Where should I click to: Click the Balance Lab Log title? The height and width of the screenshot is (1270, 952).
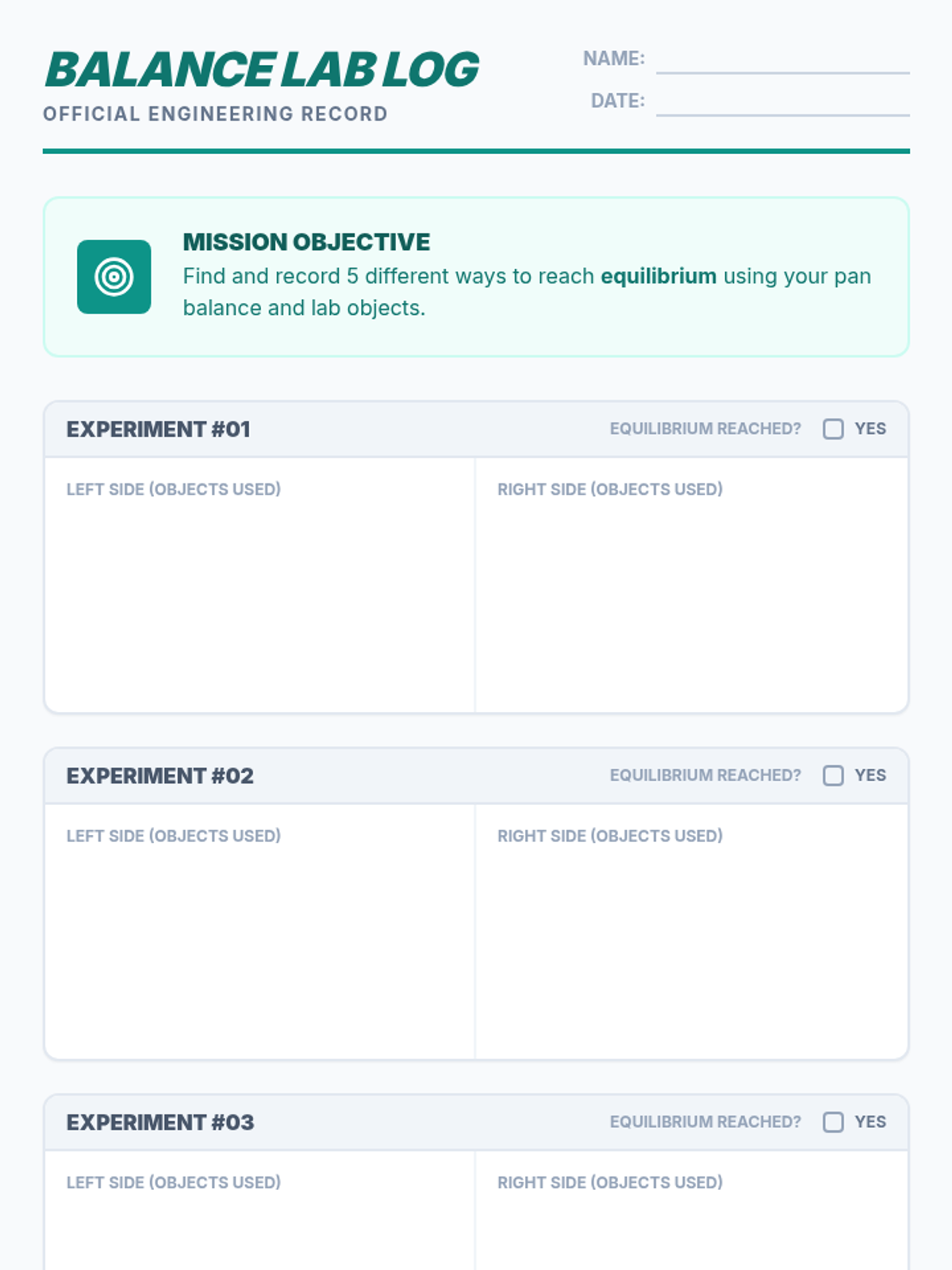(x=262, y=70)
